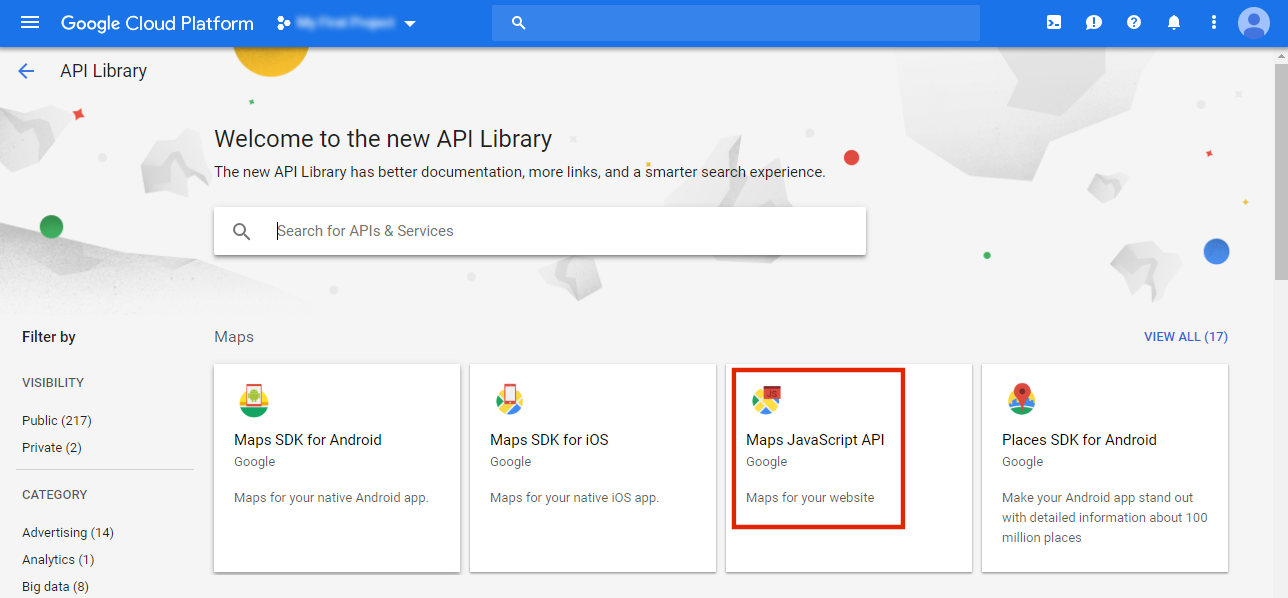Click the Welcome to the new API Library heading
The height and width of the screenshot is (598, 1288).
(x=383, y=139)
